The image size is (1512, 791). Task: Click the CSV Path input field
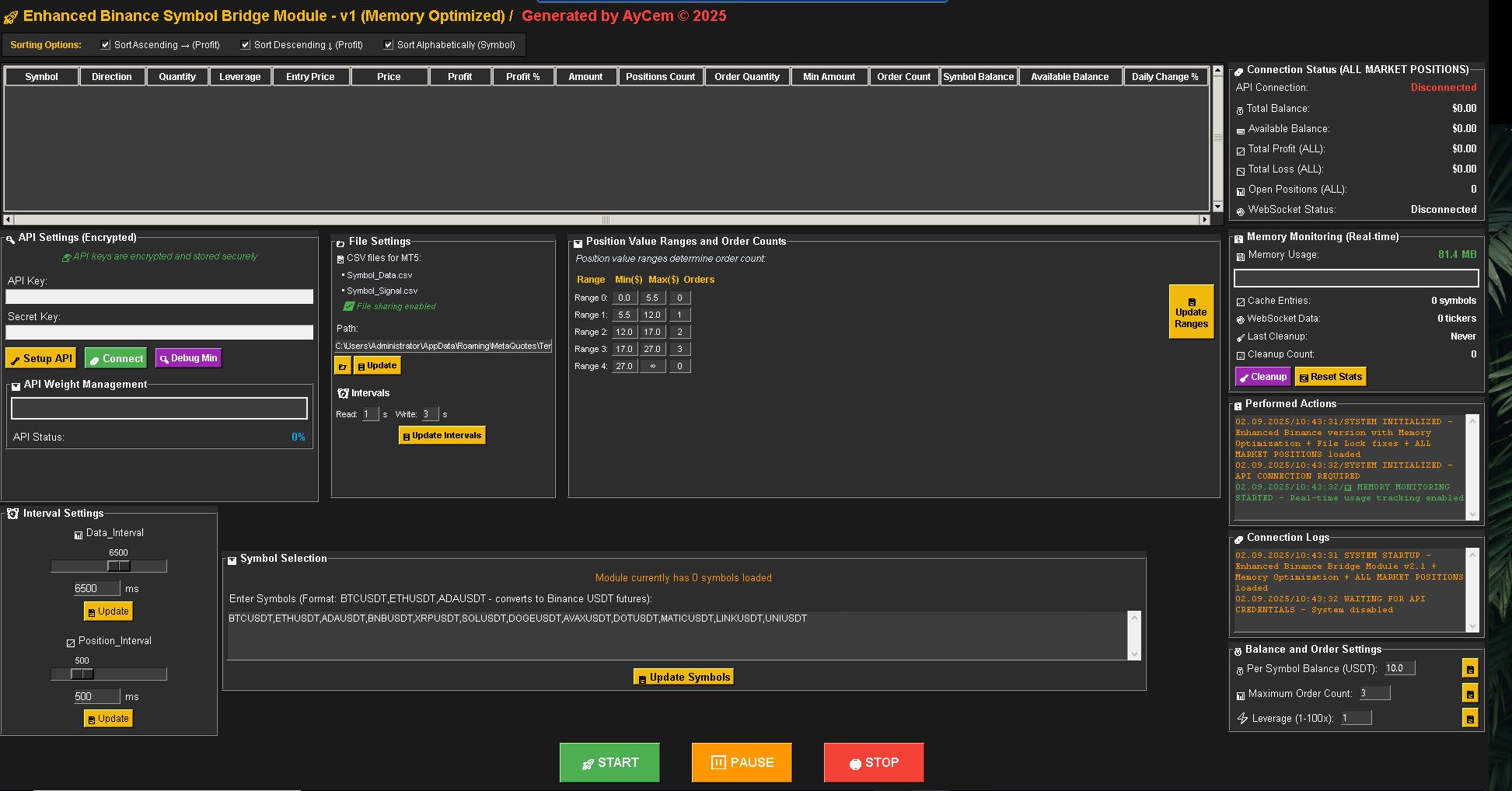click(443, 346)
